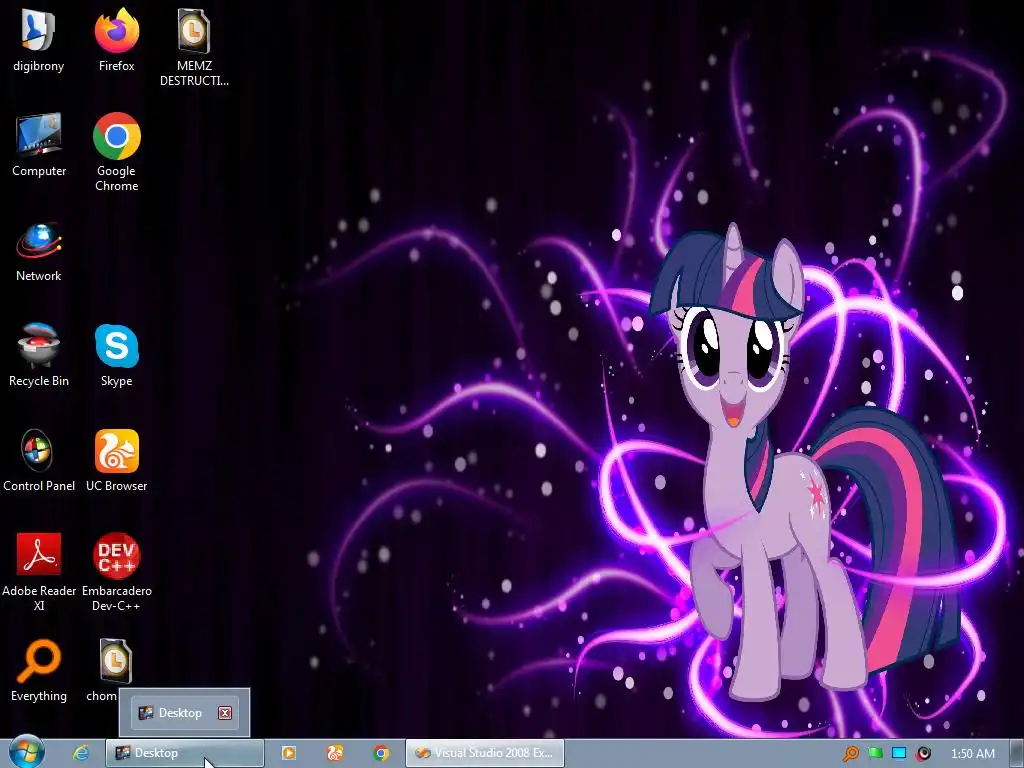Open the Everything search shortcut
Viewport: 1024px width, 768px height.
(39, 671)
